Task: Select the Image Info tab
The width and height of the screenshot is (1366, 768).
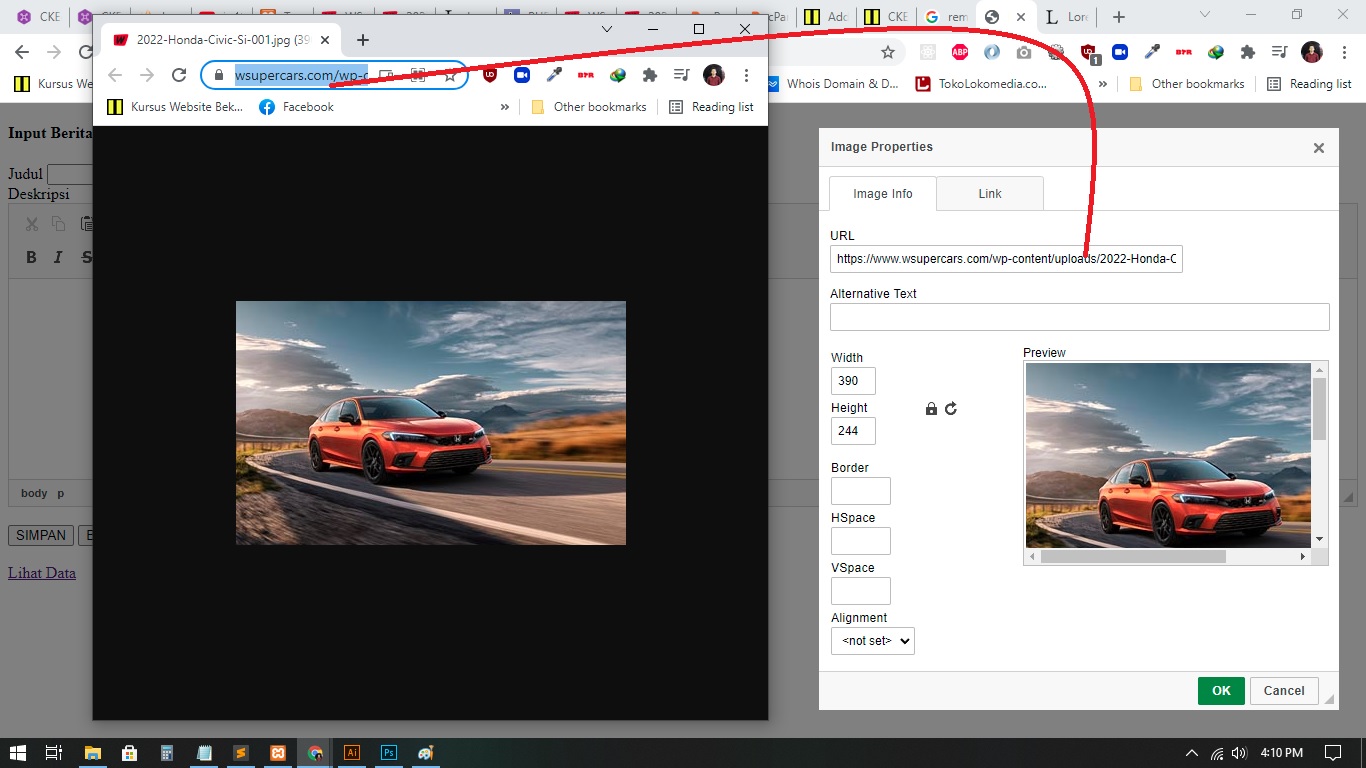Action: pyautogui.click(x=882, y=194)
